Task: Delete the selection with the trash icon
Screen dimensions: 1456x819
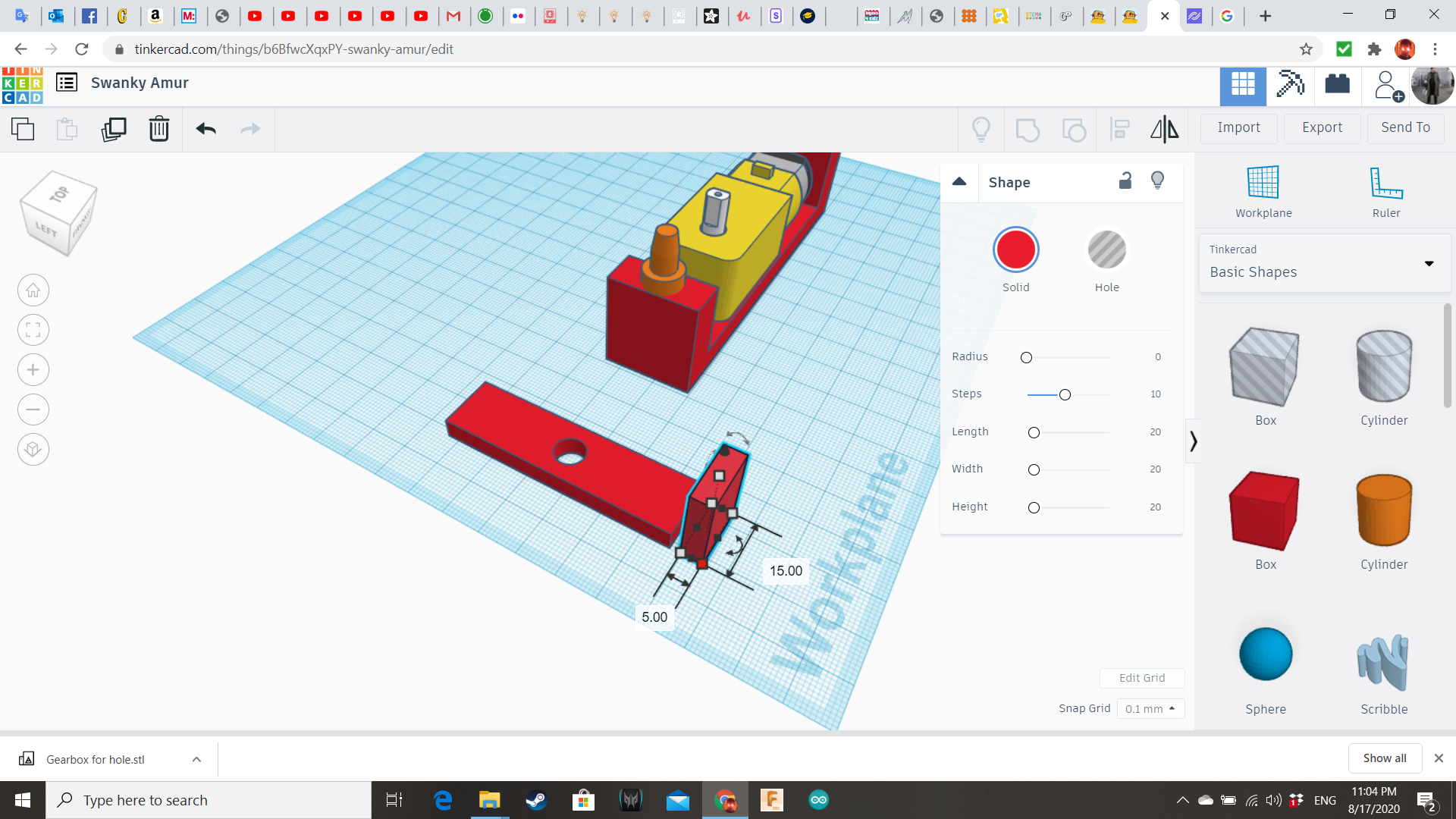Action: click(159, 129)
